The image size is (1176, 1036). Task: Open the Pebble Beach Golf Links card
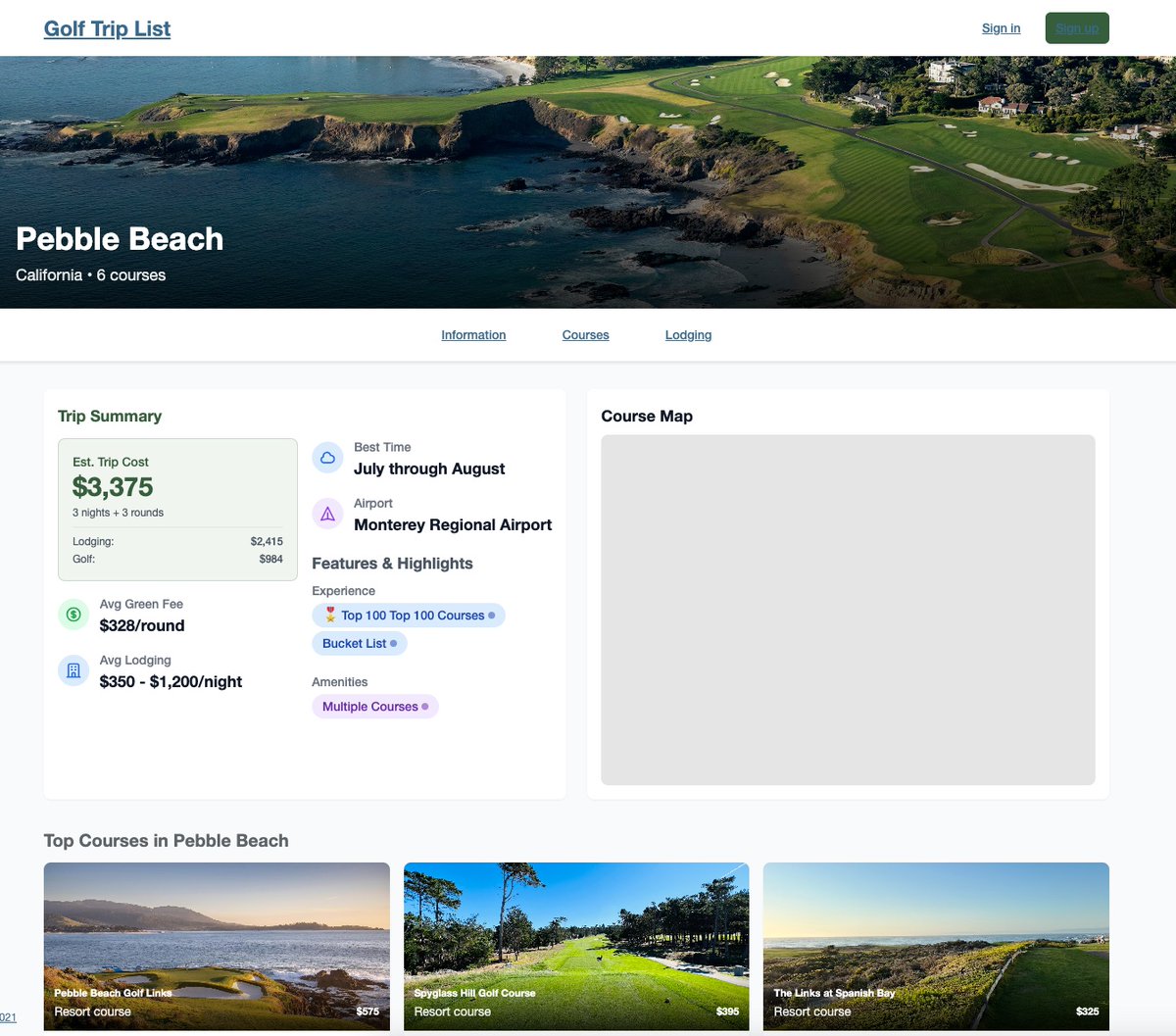217,946
